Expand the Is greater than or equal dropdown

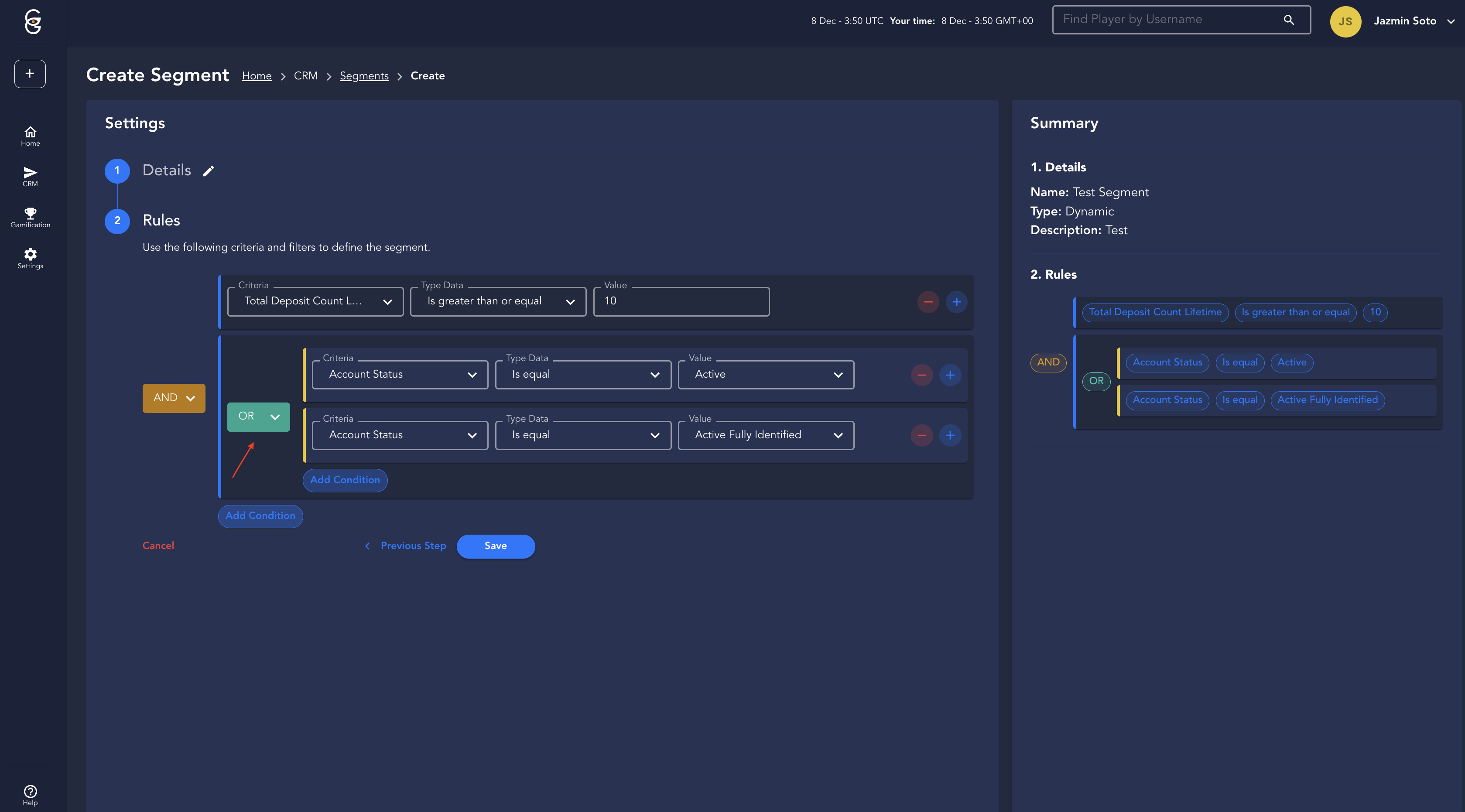coord(498,302)
